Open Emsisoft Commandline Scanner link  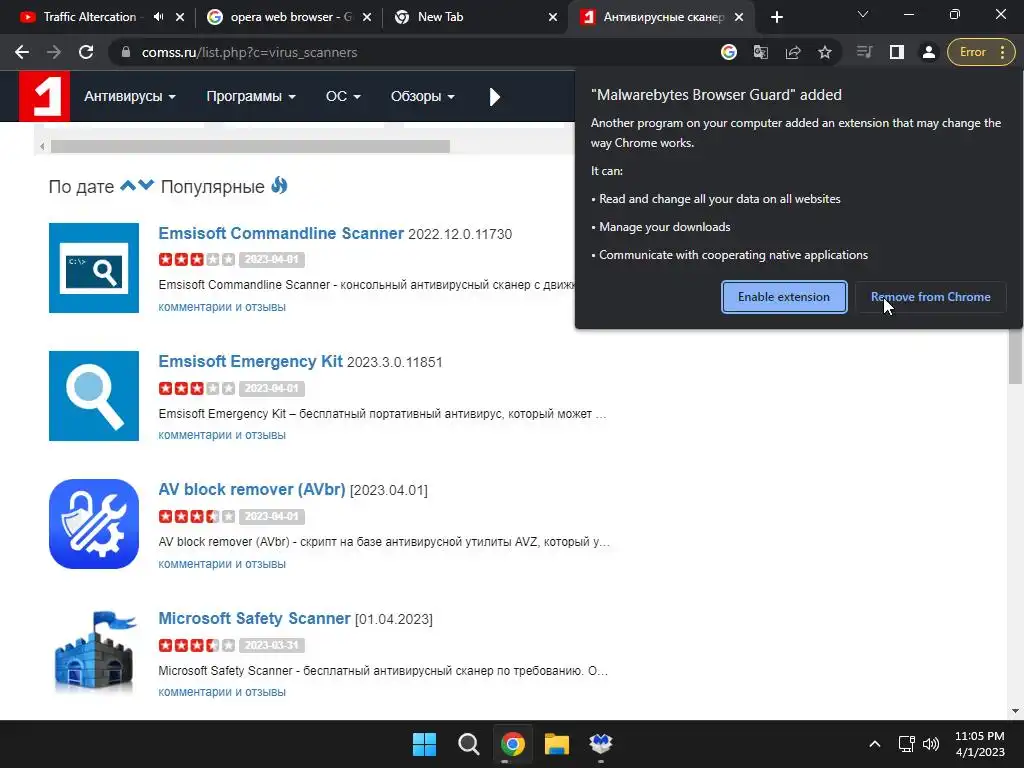click(x=281, y=233)
